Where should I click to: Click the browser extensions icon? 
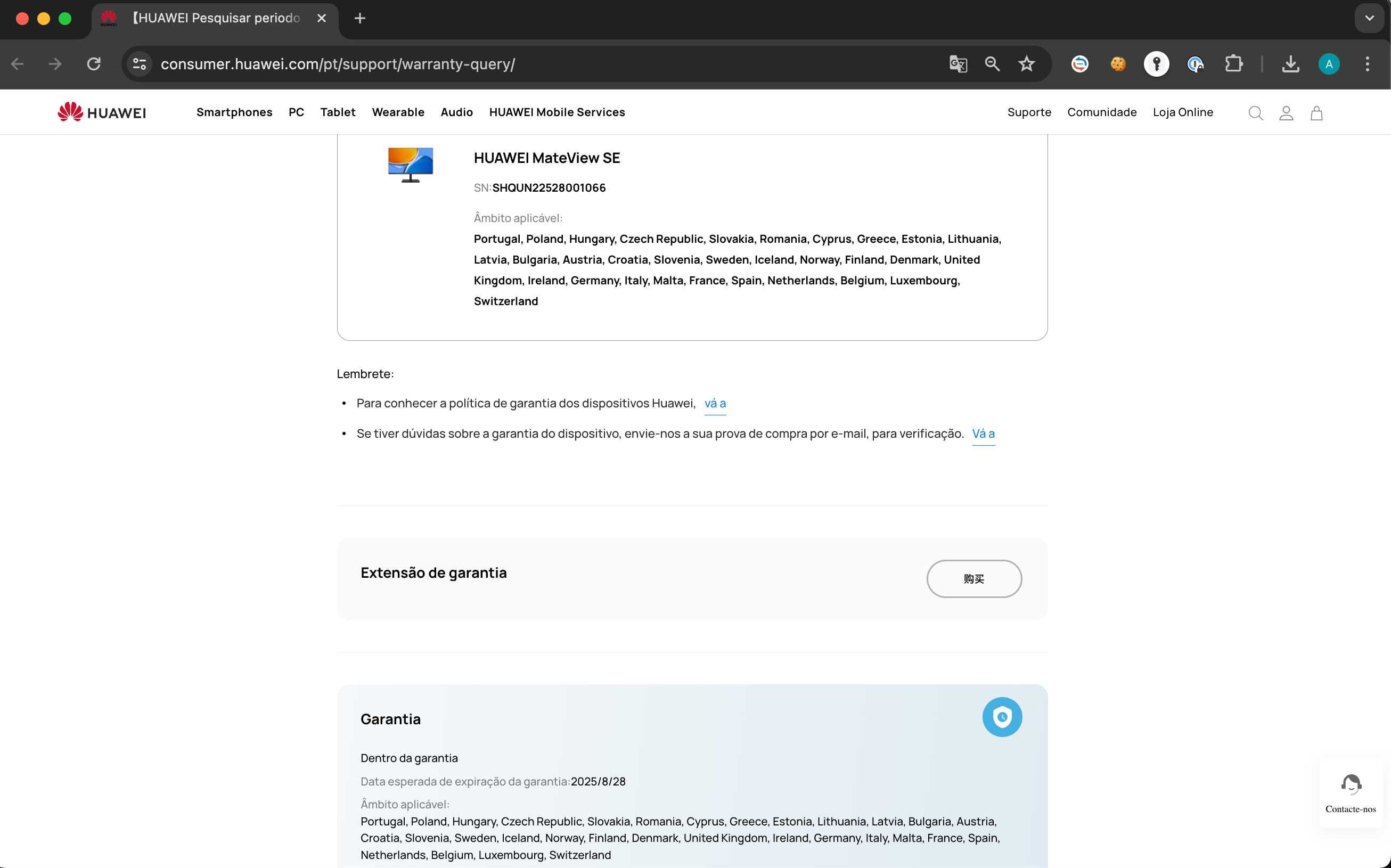coord(1236,63)
